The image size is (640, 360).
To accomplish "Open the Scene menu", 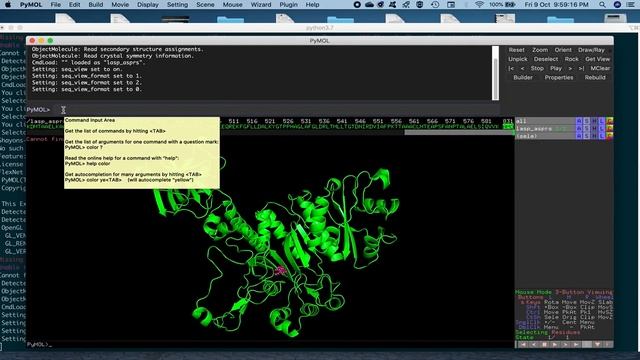I will coord(205,4).
